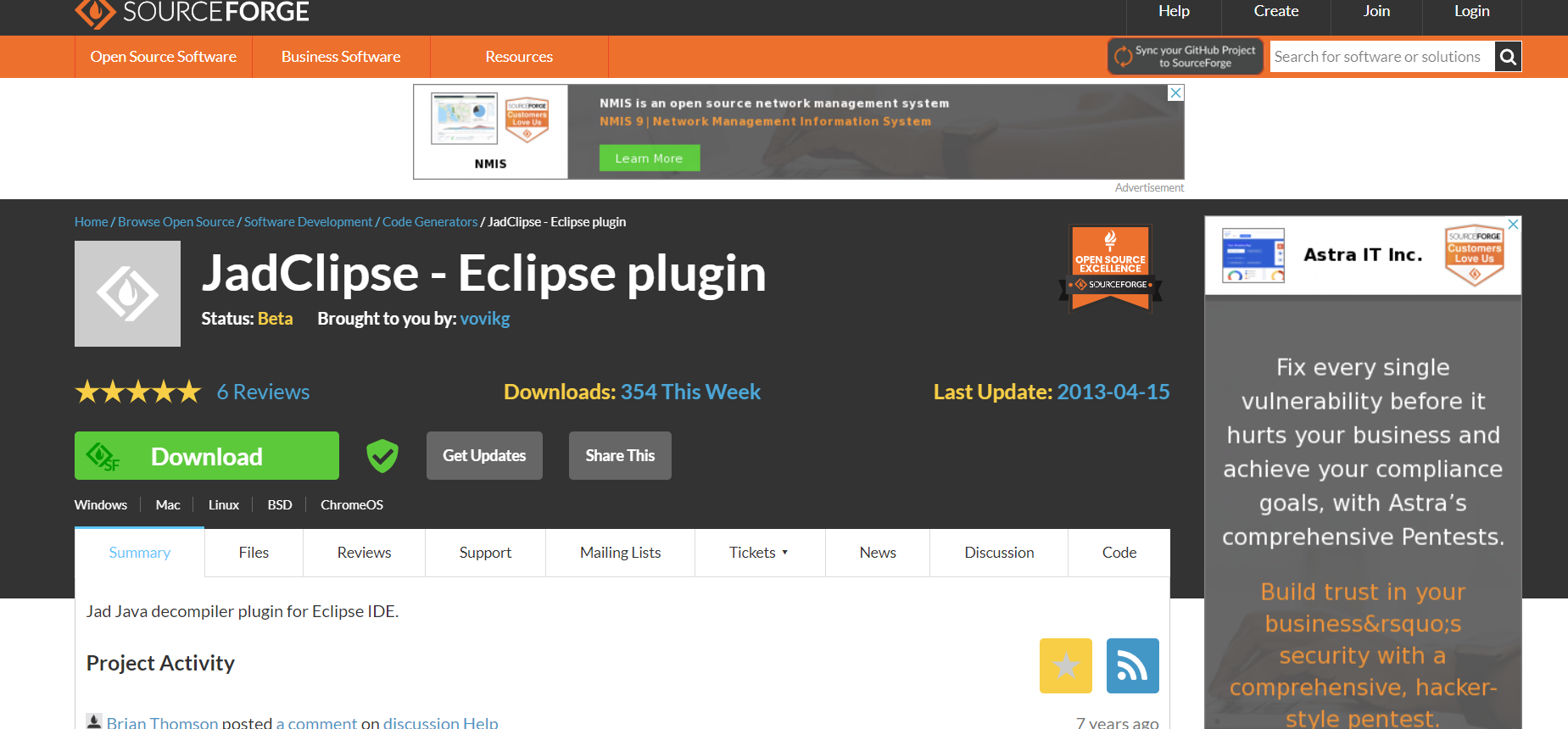Open the Resources menu
The image size is (1568, 729).
point(519,57)
